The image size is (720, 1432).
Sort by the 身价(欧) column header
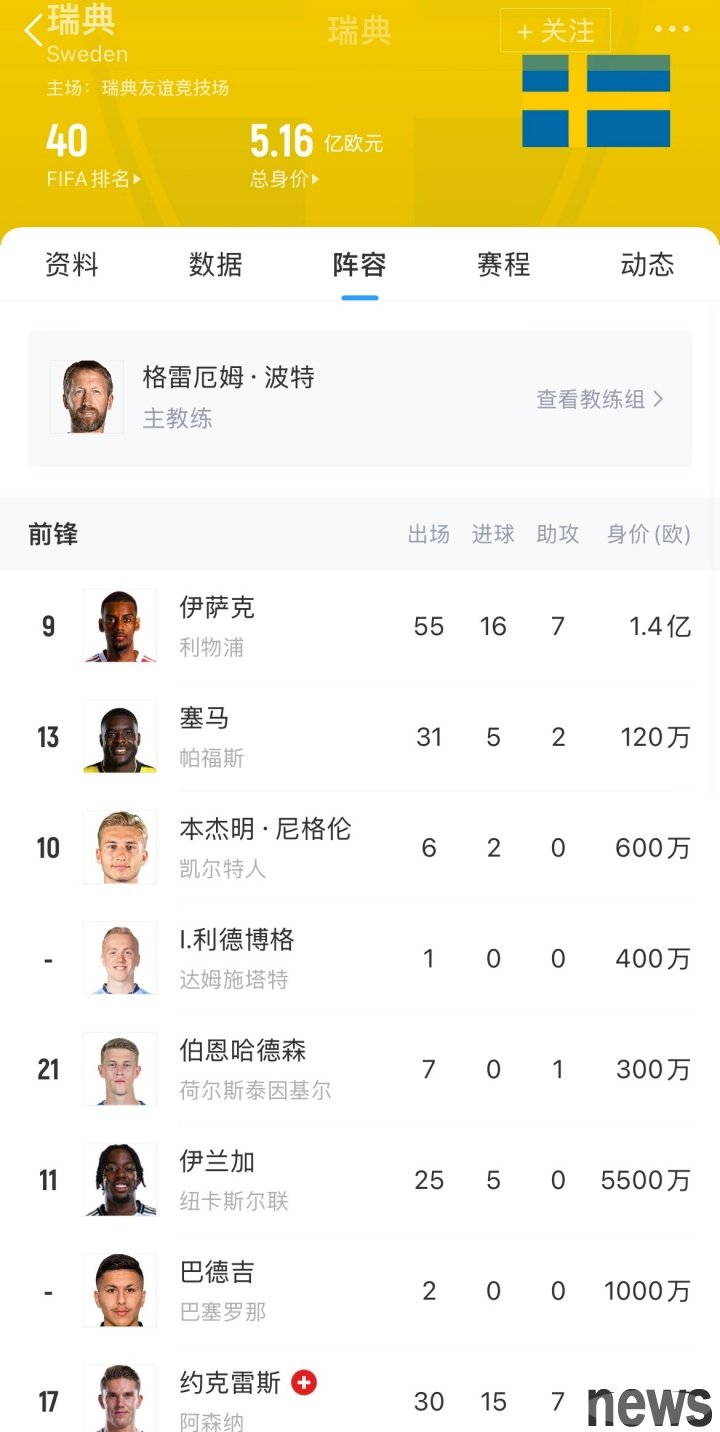[648, 535]
